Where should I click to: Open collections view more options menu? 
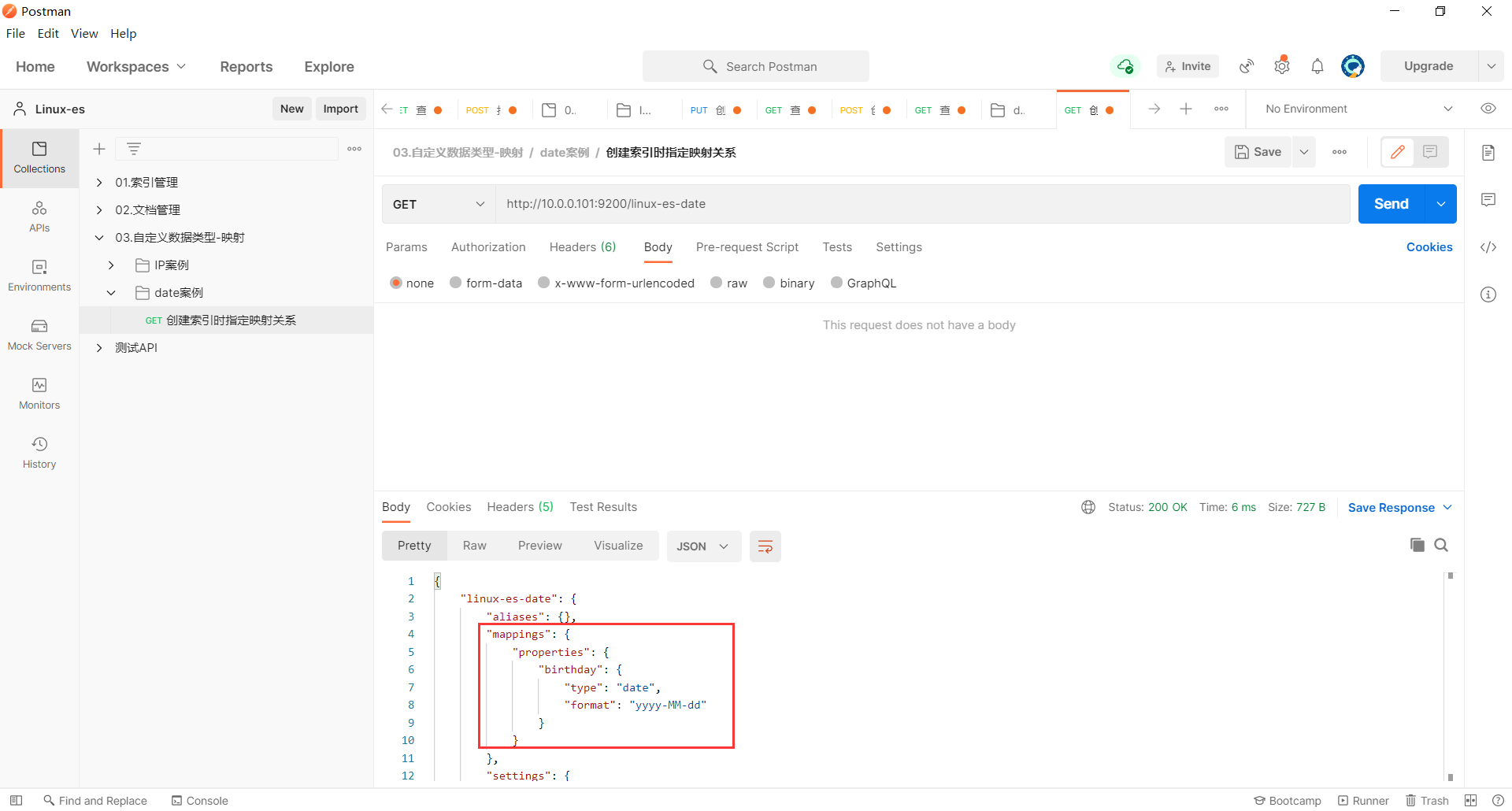pyautogui.click(x=354, y=149)
